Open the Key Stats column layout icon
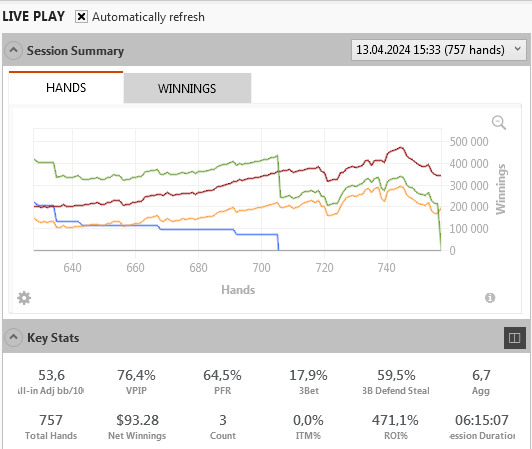 coord(515,338)
